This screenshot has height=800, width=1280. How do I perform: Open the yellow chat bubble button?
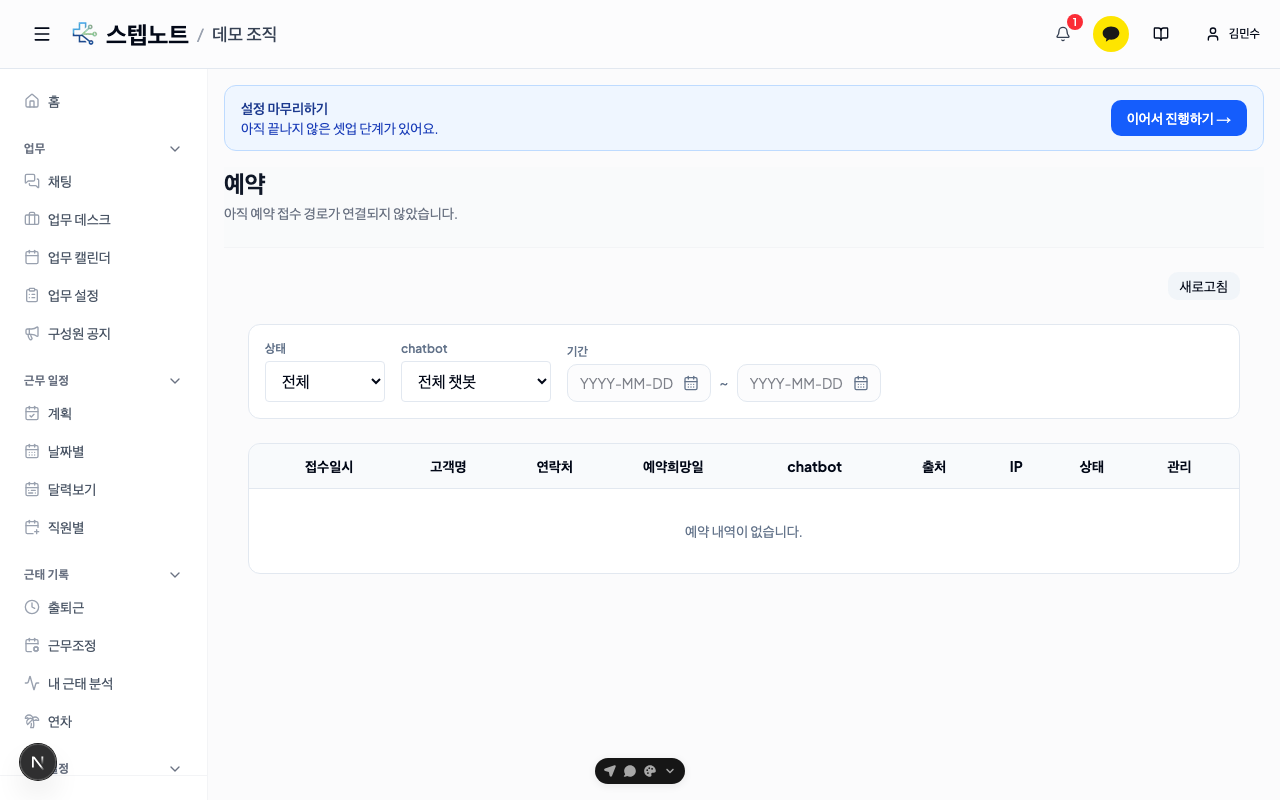coord(1111,34)
